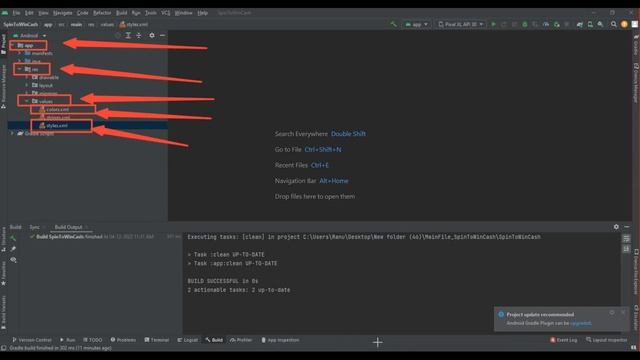Switch to the Sync tab

pyautogui.click(x=35, y=227)
